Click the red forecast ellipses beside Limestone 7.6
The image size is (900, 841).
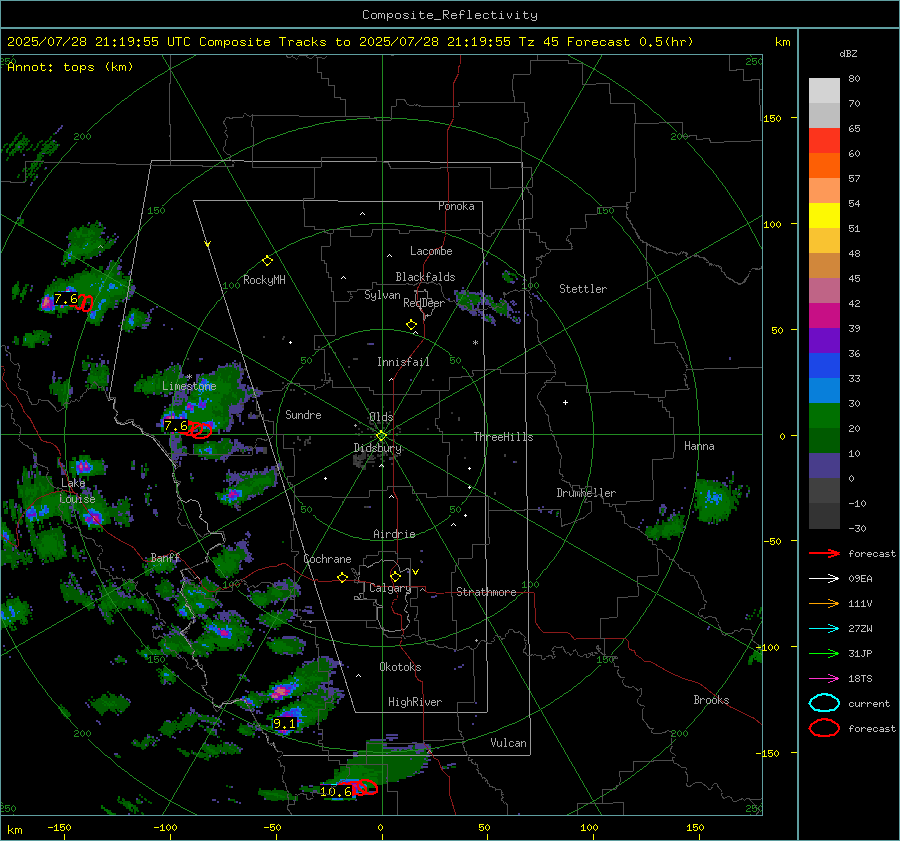pyautogui.click(x=200, y=429)
